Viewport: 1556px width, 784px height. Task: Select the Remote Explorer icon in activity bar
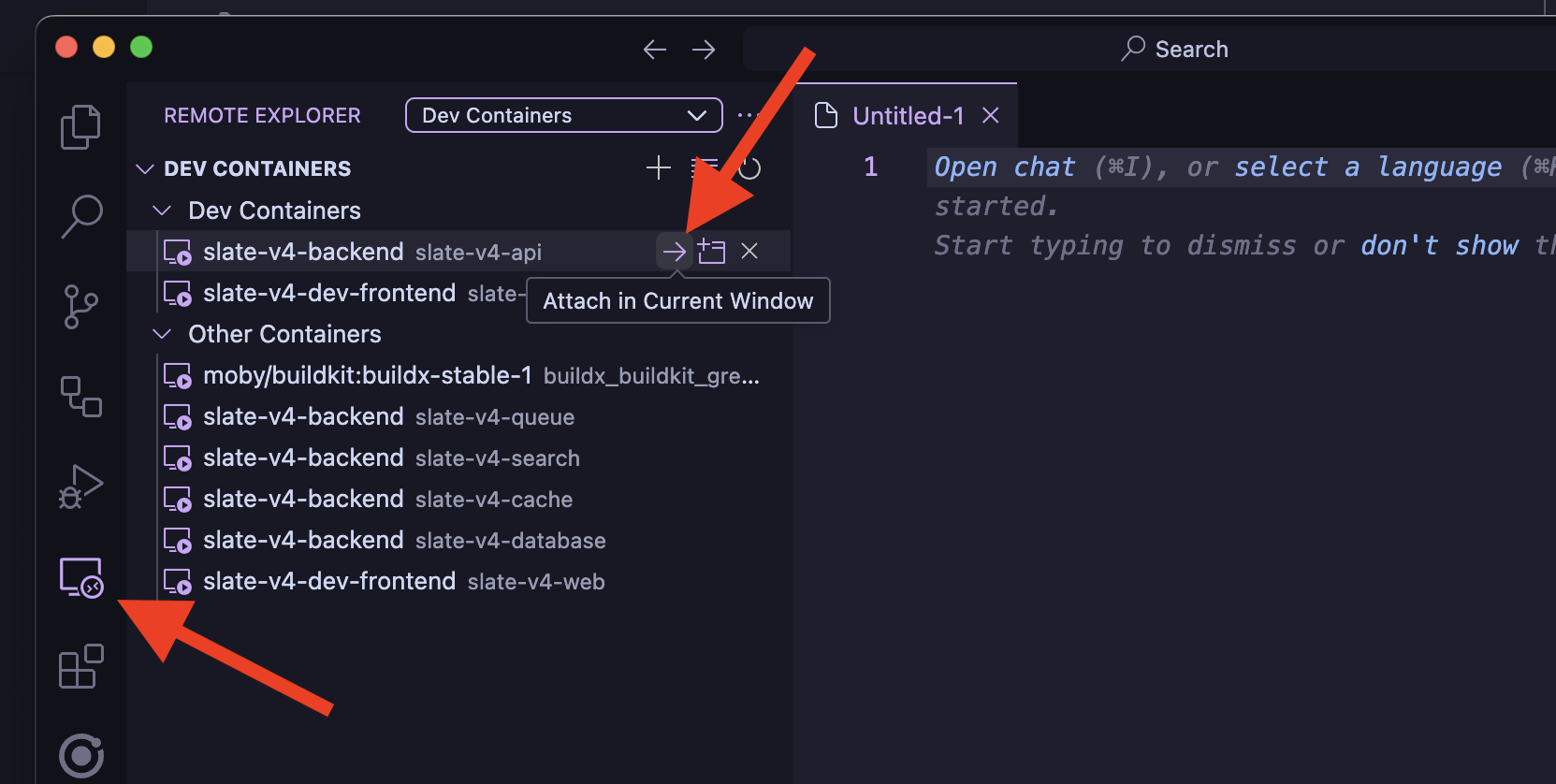click(80, 577)
